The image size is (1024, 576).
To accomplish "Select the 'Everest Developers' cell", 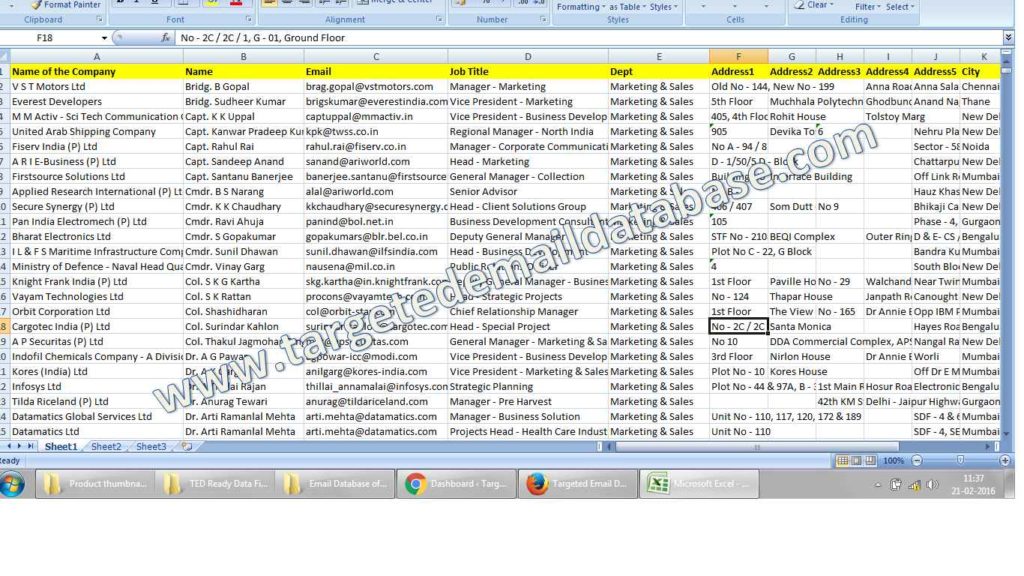I will pos(97,102).
